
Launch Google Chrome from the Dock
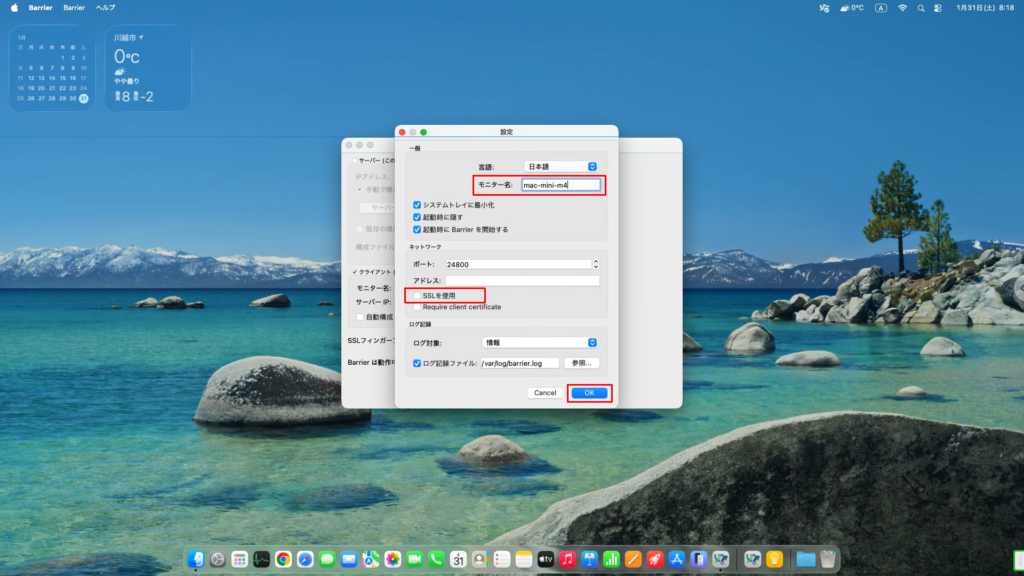[x=284, y=559]
